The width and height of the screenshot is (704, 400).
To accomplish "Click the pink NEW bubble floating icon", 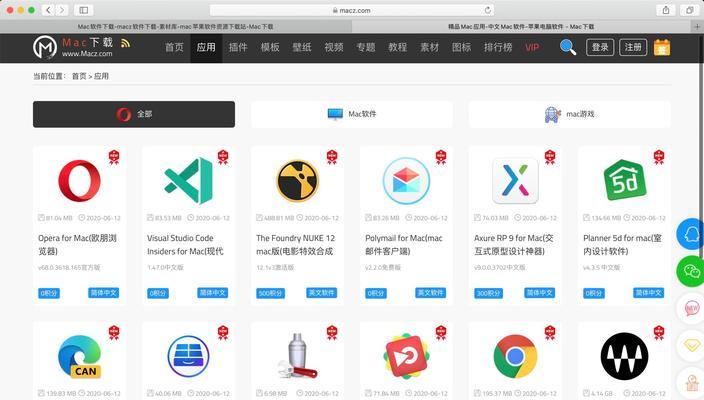I will (x=691, y=308).
